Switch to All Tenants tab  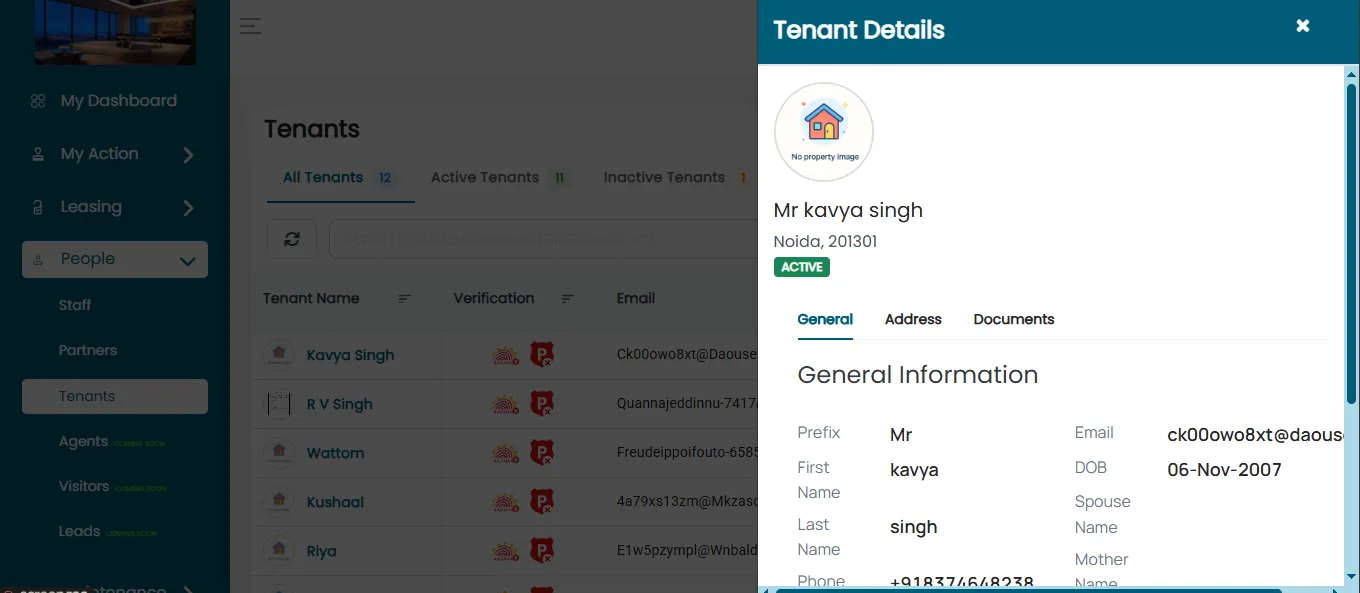tap(340, 178)
